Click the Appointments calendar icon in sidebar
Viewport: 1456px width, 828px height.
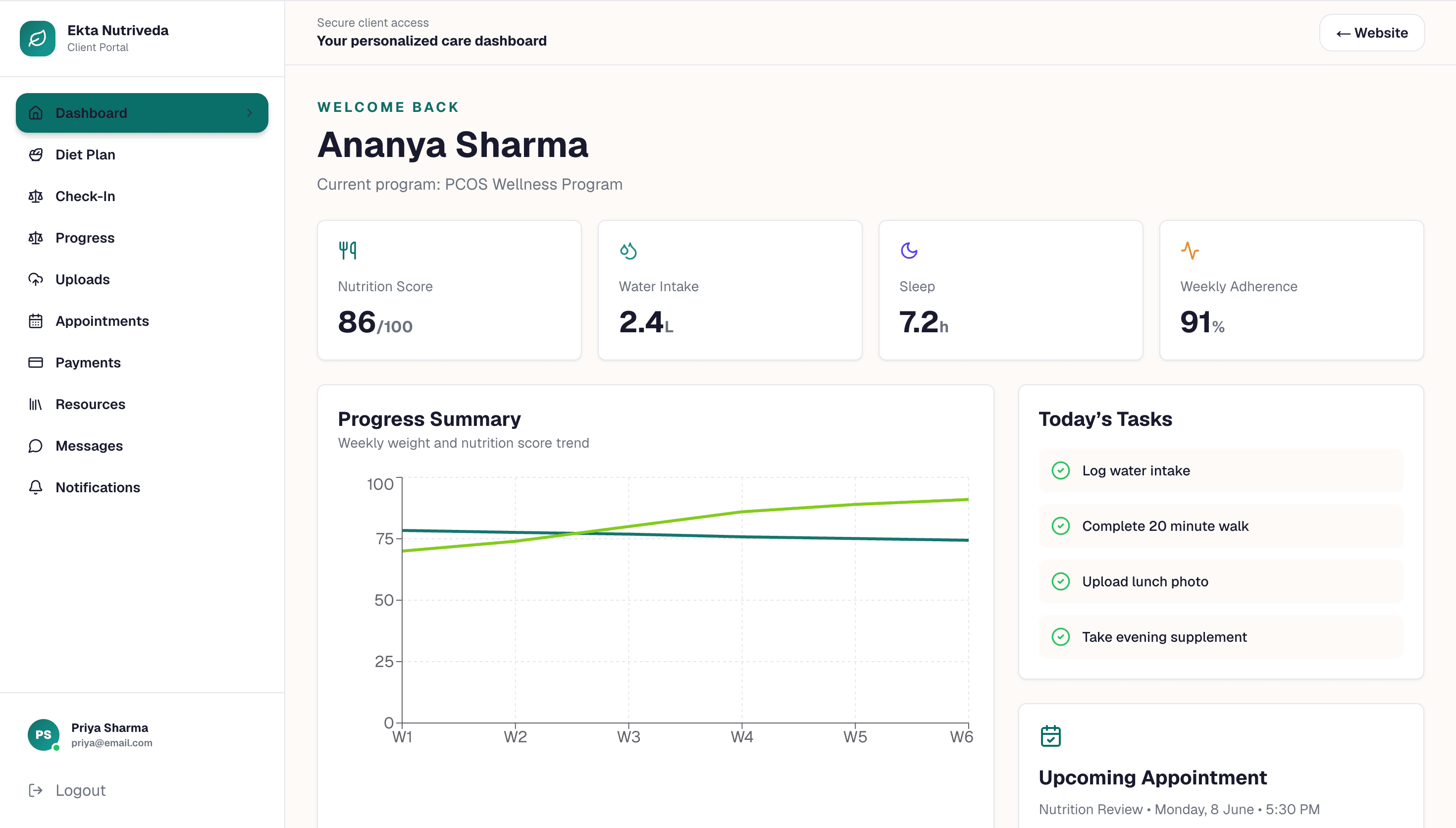pyautogui.click(x=36, y=321)
